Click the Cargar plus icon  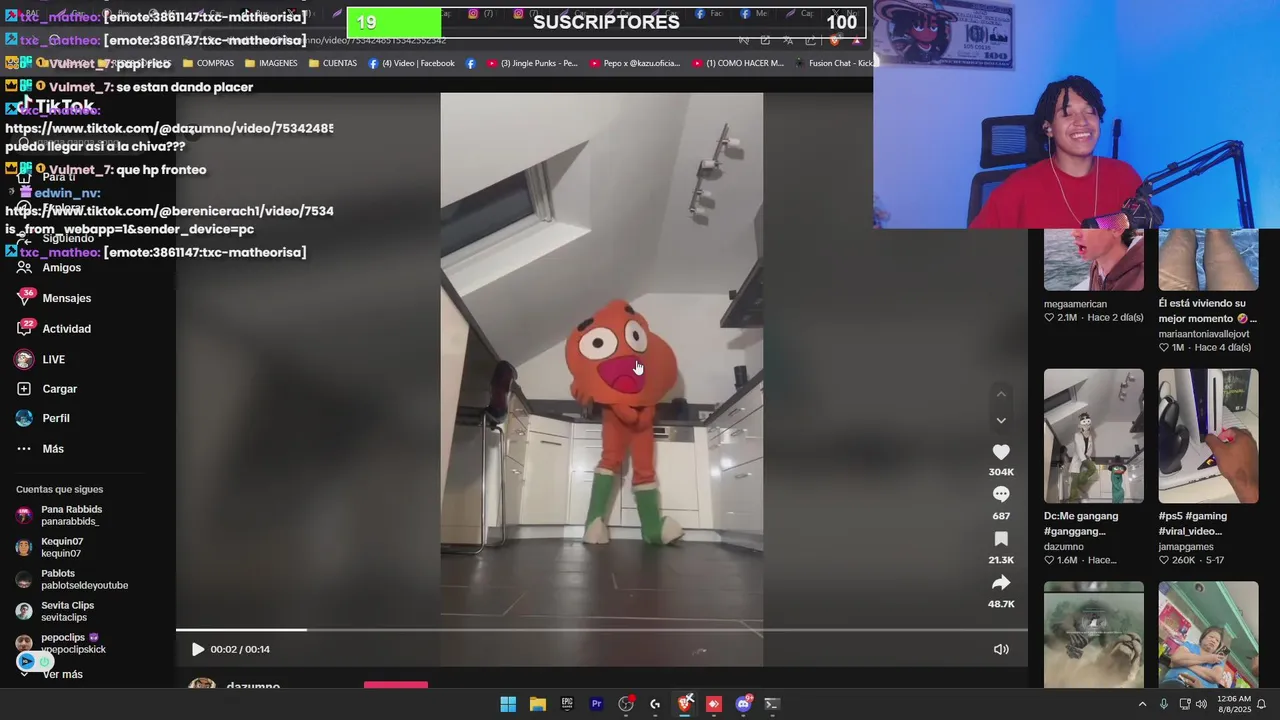24,389
